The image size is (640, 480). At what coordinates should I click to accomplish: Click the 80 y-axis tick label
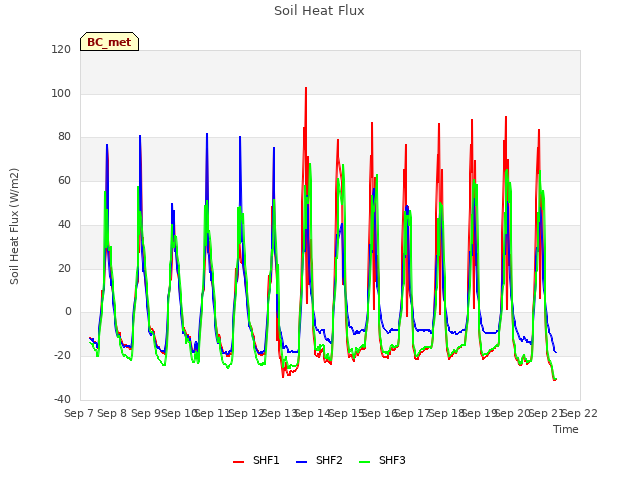(x=64, y=137)
